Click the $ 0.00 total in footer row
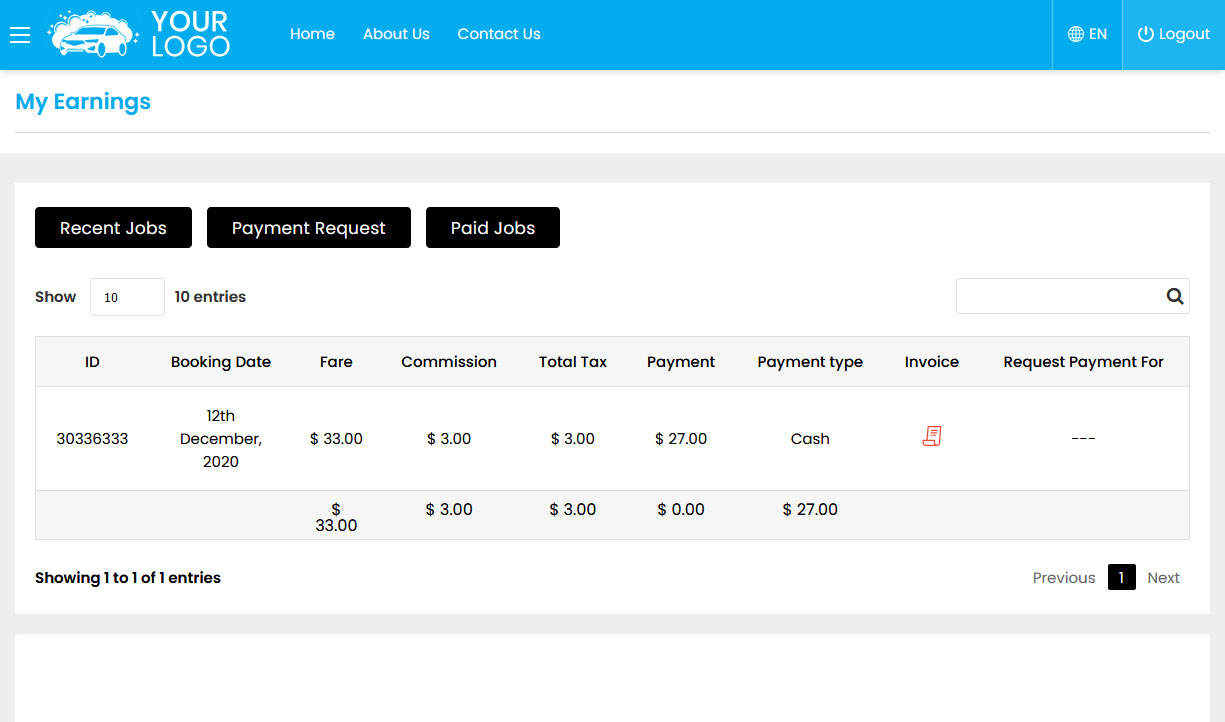Screen dimensions: 1225x722 pyautogui.click(x=681, y=509)
